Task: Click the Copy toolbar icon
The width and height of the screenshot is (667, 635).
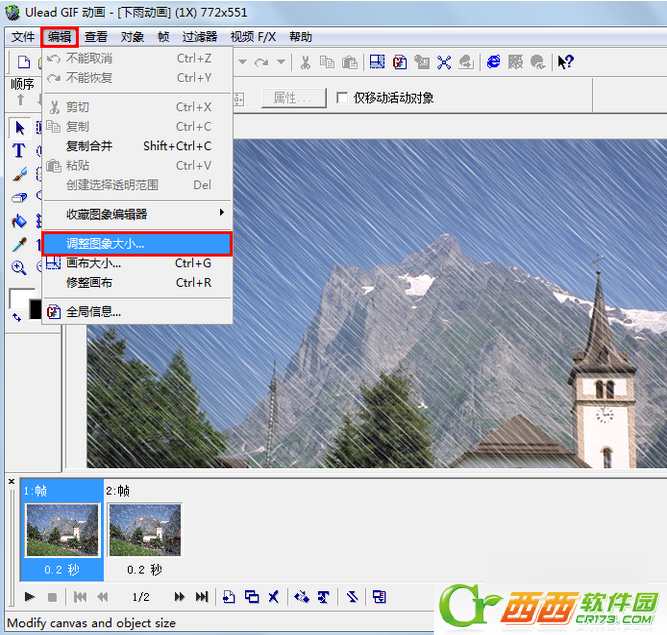Action: point(327,63)
